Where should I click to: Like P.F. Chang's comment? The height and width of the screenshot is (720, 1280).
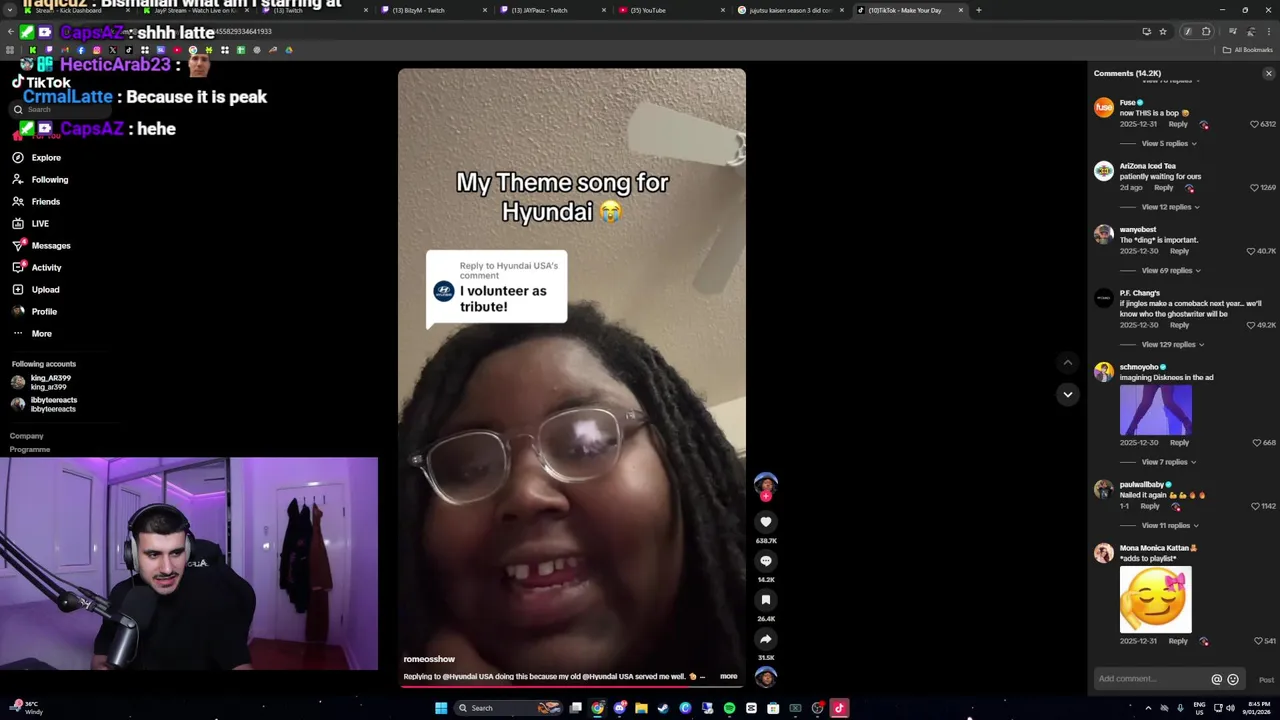pyautogui.click(x=1251, y=325)
